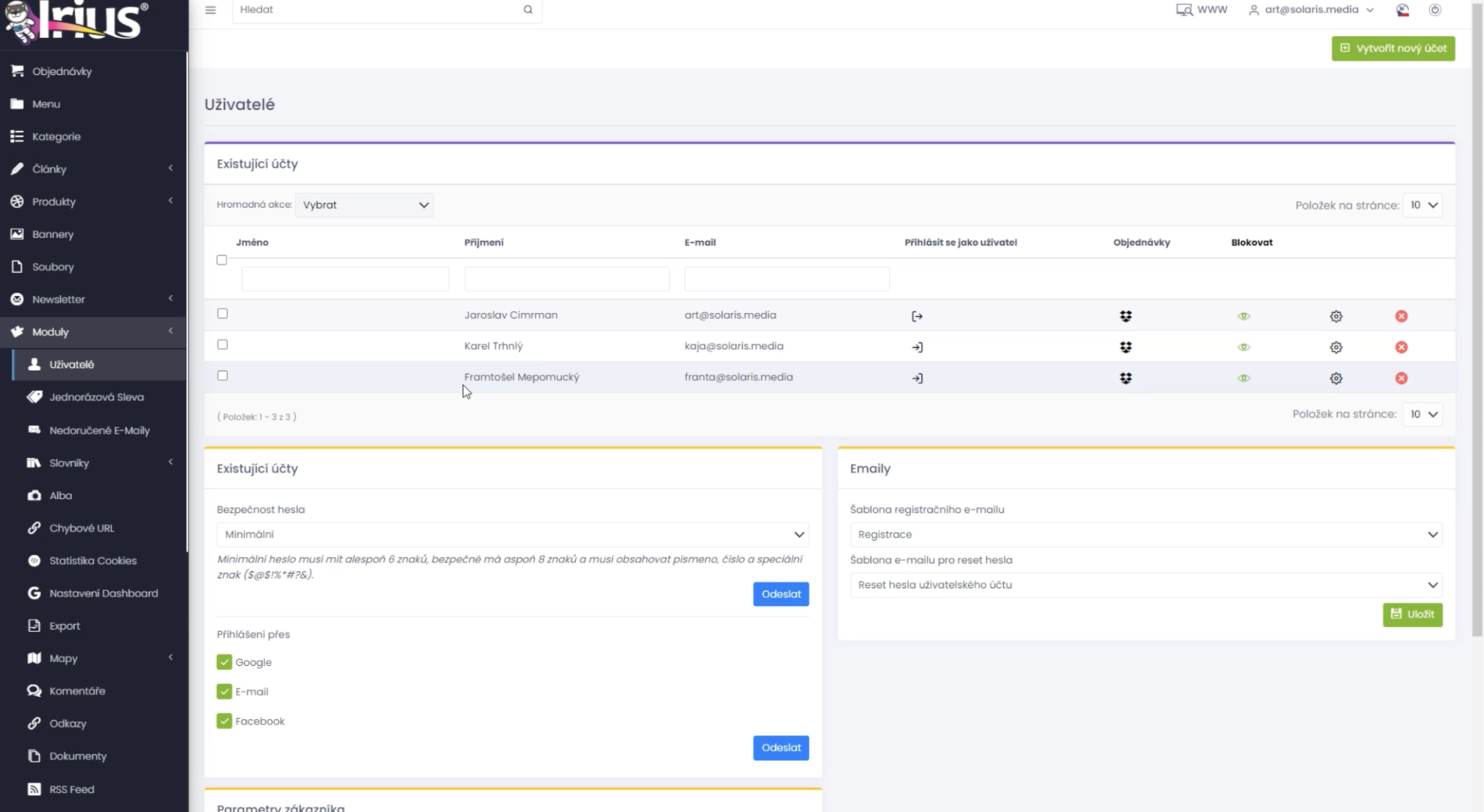Screen dimensions: 1484x812
Task: Open the Registrace email template dropdown
Action: coord(1145,535)
